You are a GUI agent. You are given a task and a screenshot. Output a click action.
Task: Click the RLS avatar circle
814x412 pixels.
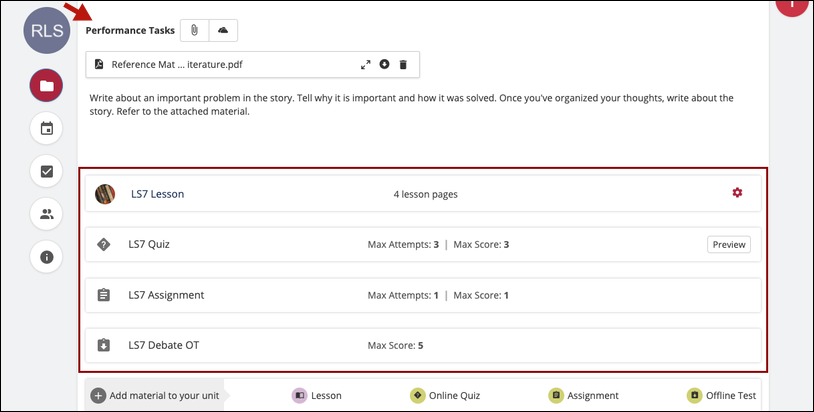[47, 31]
